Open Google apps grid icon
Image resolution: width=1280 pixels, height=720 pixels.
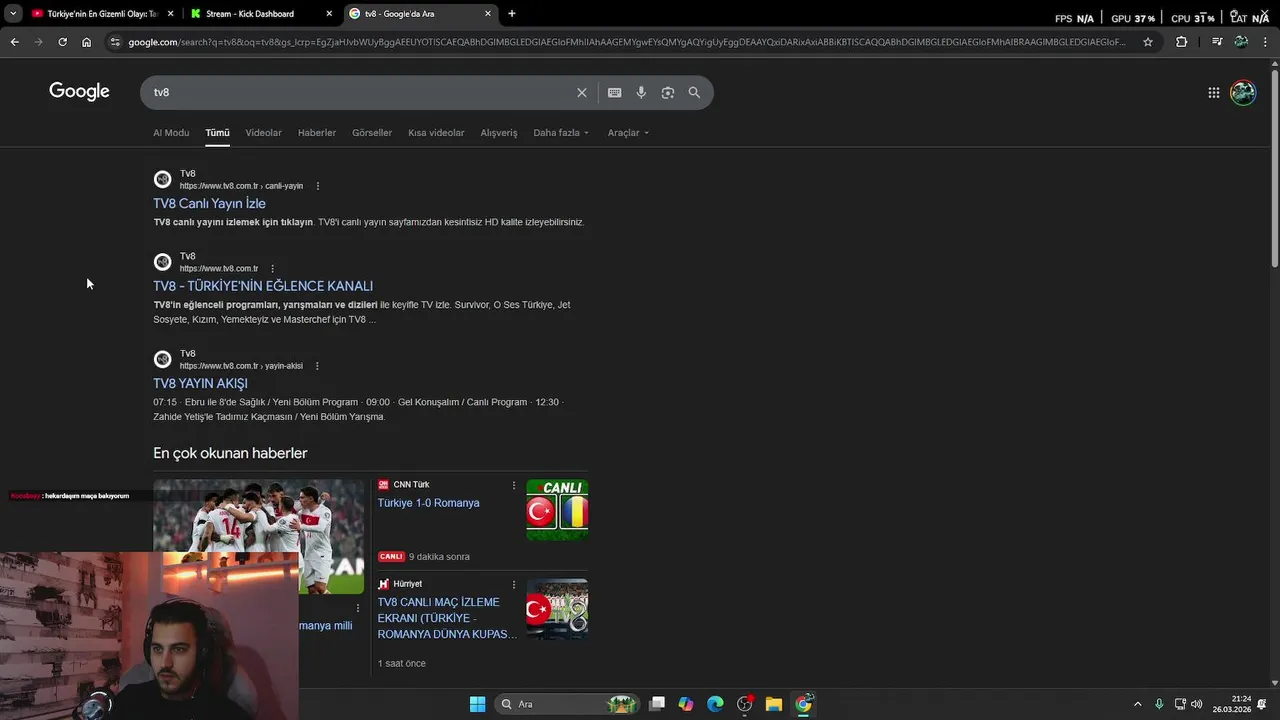point(1213,92)
